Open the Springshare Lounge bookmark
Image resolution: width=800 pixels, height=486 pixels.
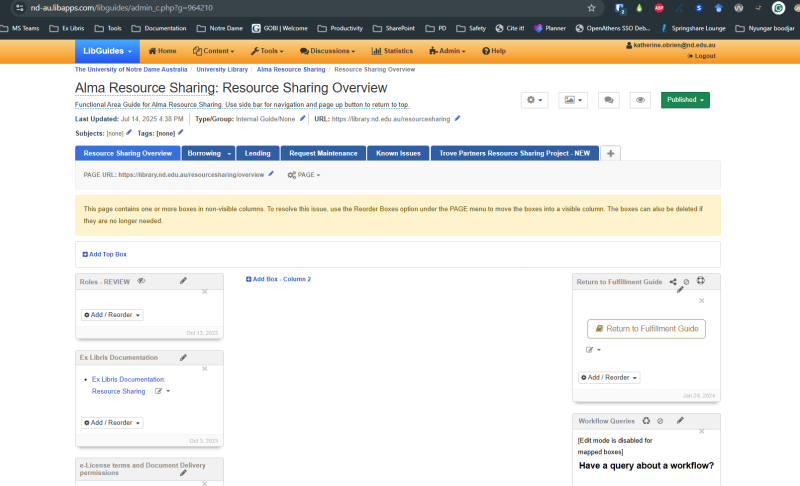(693, 28)
